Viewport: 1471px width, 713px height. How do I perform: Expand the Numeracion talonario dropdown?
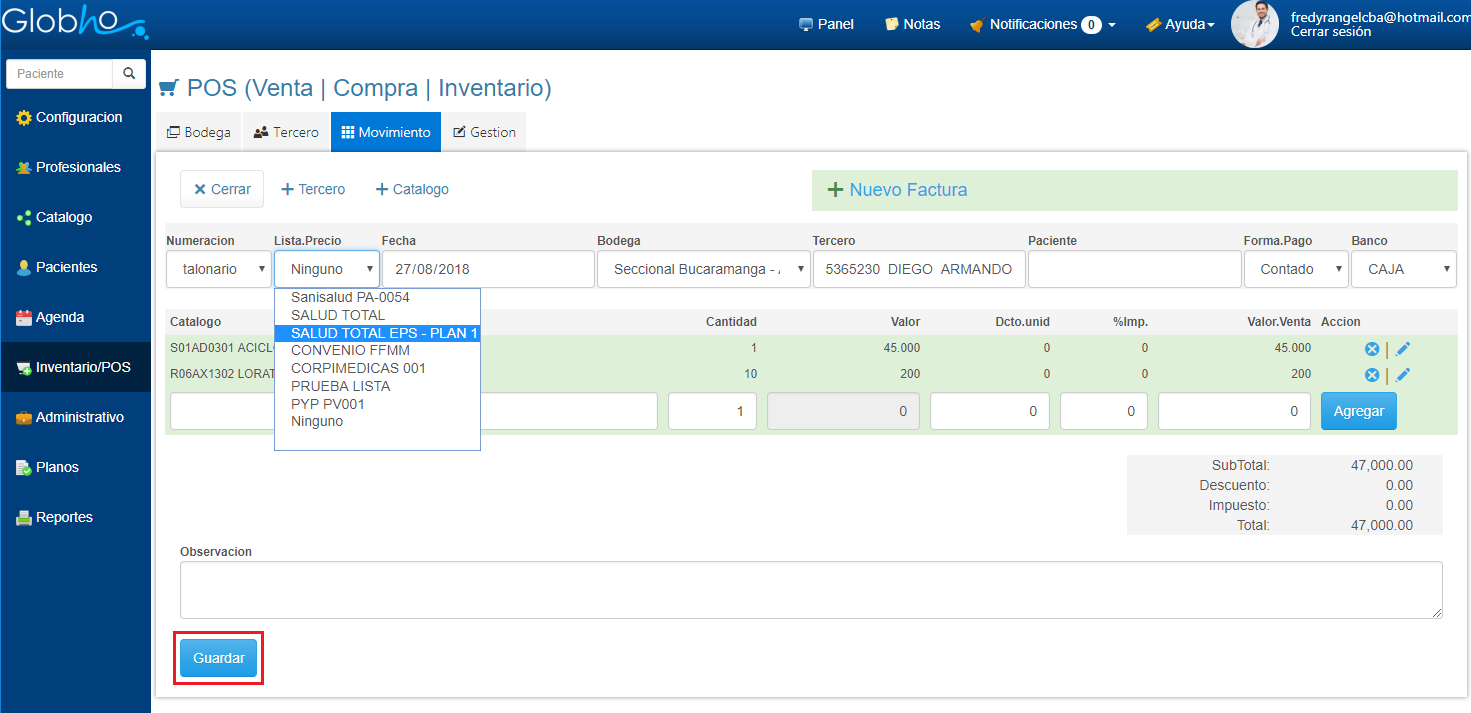tap(219, 269)
